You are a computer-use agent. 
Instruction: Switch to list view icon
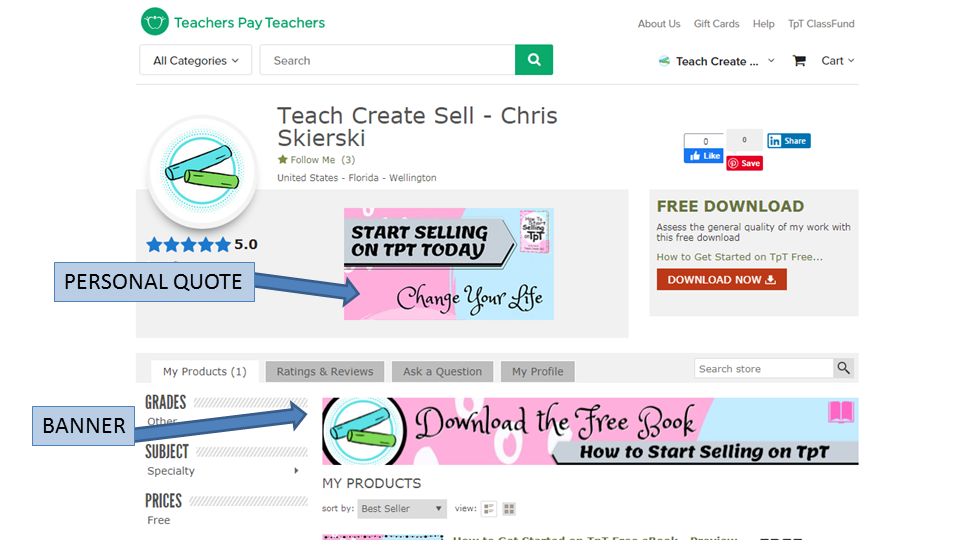click(x=489, y=509)
